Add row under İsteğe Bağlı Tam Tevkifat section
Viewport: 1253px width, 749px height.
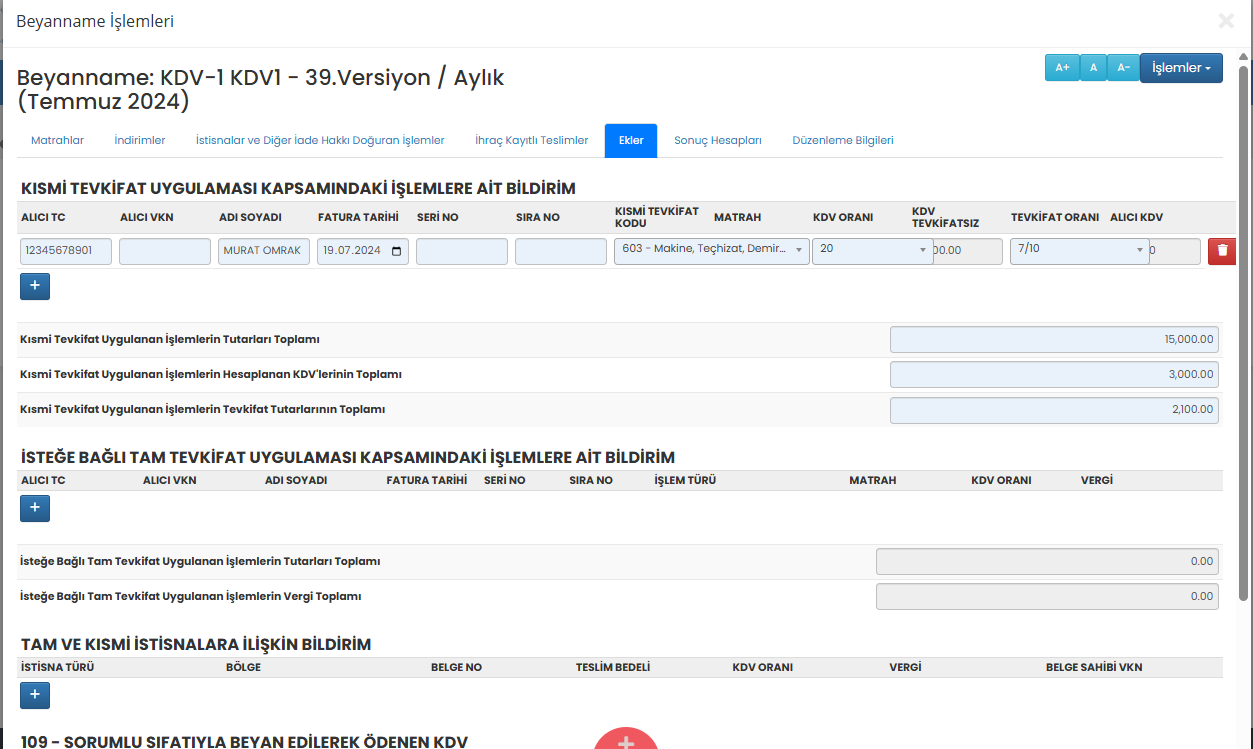[35, 509]
